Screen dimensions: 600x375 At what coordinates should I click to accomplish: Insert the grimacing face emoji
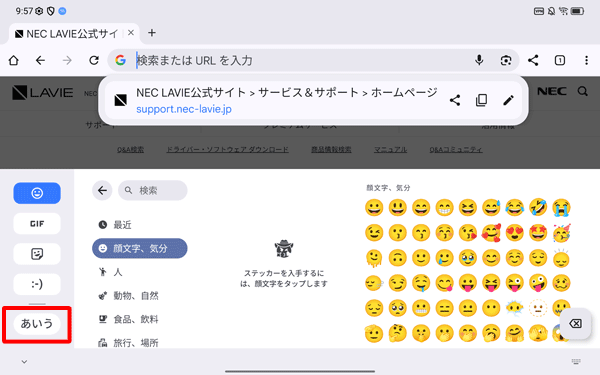421,308
